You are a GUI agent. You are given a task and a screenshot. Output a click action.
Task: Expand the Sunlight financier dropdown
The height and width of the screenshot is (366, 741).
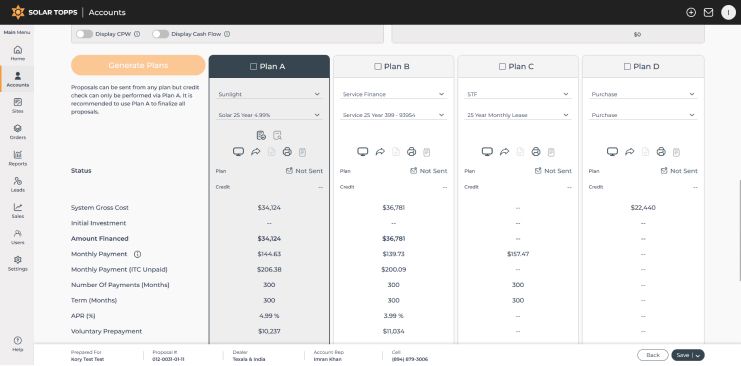269,94
